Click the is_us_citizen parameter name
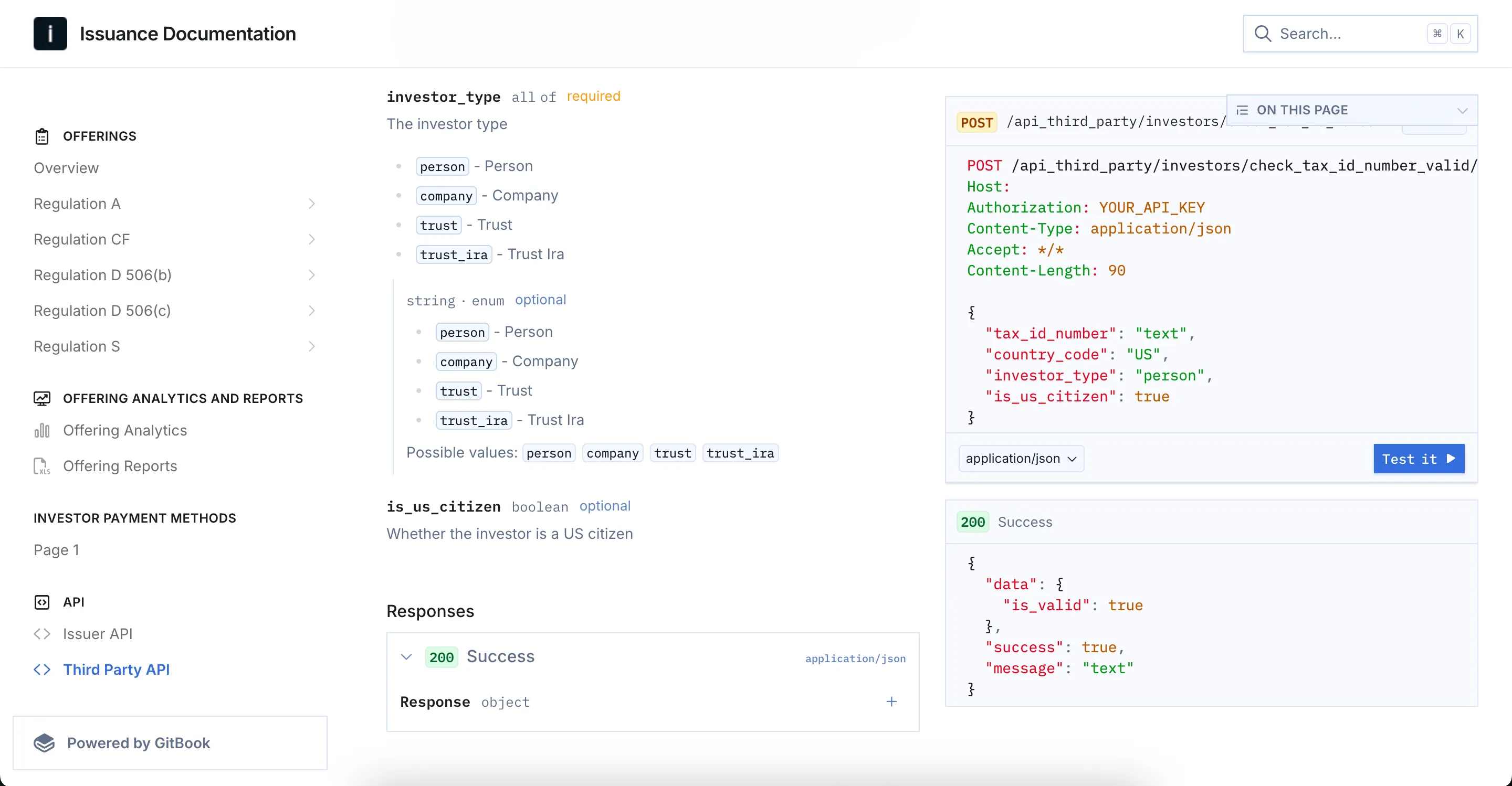The image size is (1512, 786). pos(444,507)
